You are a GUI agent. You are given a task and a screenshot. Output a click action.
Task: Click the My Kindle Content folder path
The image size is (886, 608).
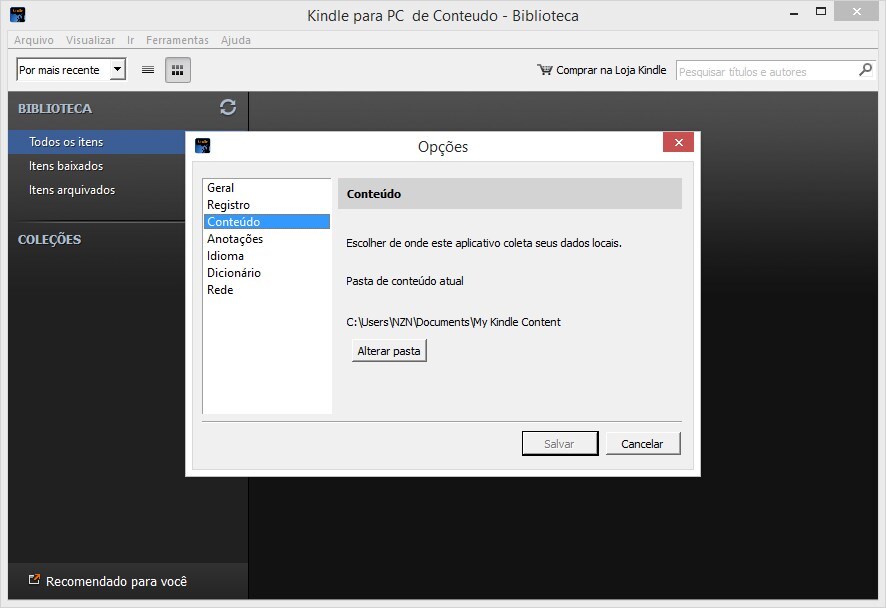453,322
